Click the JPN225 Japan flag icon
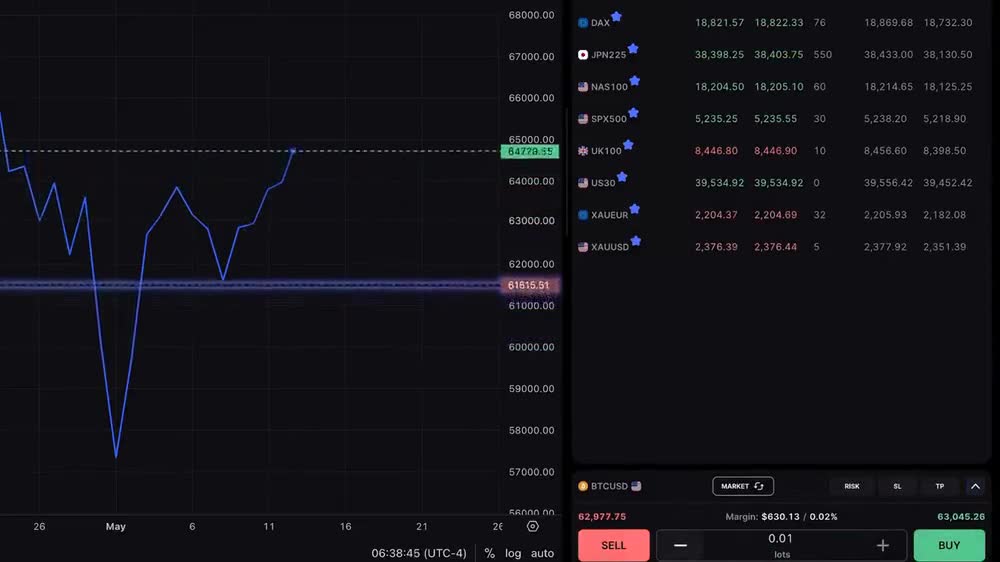The height and width of the screenshot is (562, 1000). coord(583,55)
